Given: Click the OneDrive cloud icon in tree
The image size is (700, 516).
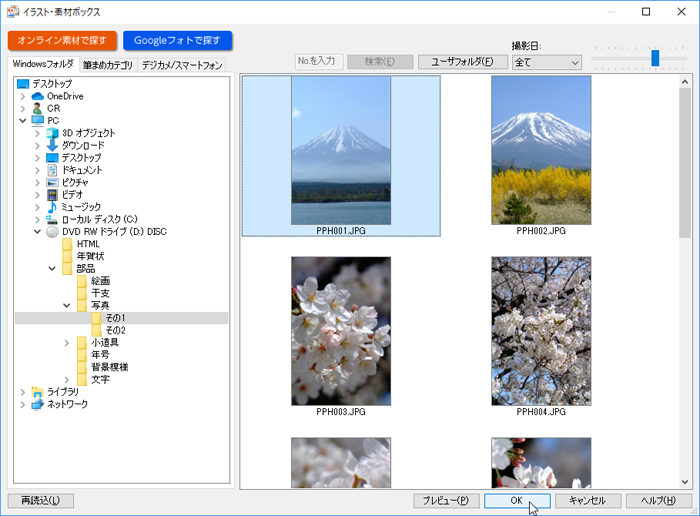Looking at the screenshot, I should [38, 96].
